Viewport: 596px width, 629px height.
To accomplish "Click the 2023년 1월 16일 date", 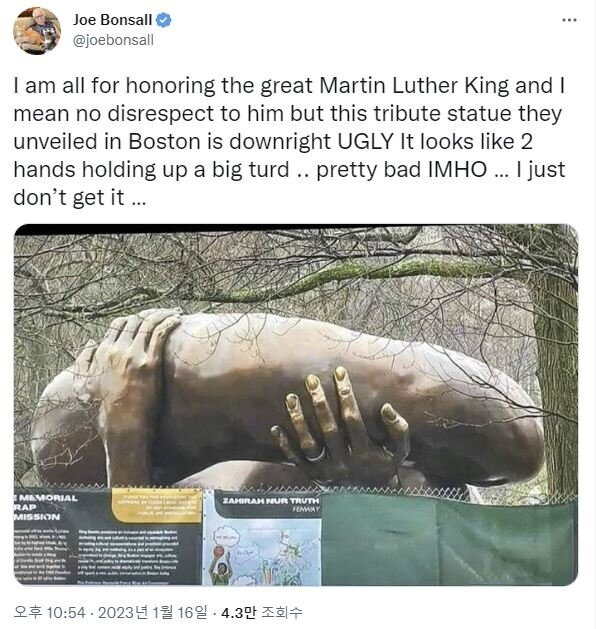I will click(152, 613).
